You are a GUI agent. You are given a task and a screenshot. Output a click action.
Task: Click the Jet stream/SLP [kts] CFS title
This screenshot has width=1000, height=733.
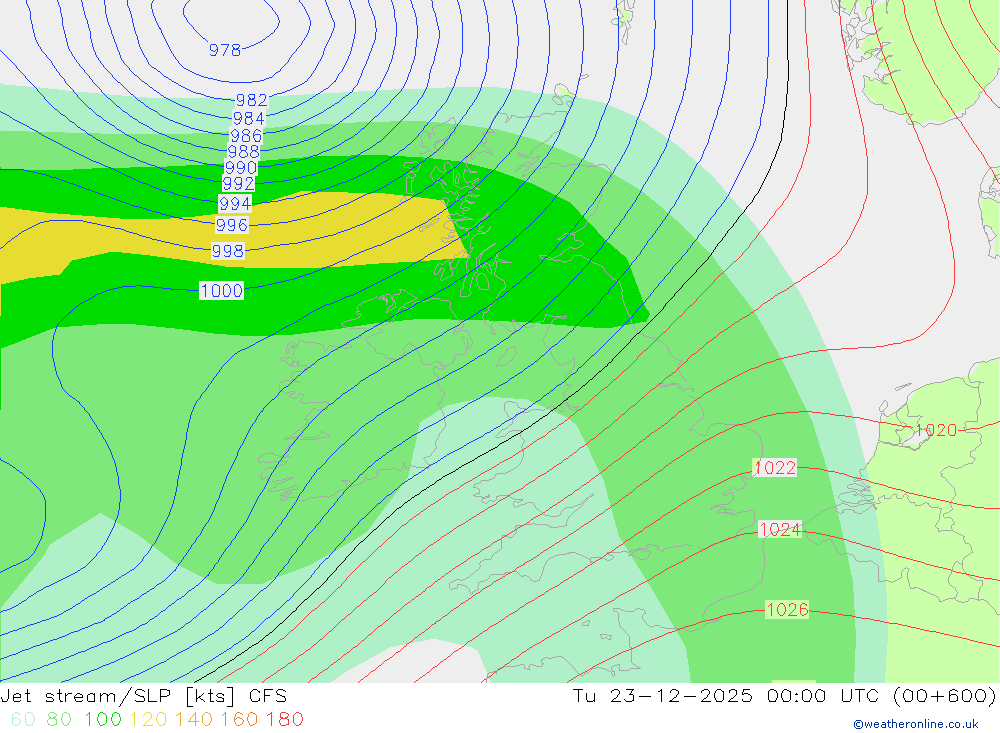pyautogui.click(x=144, y=695)
